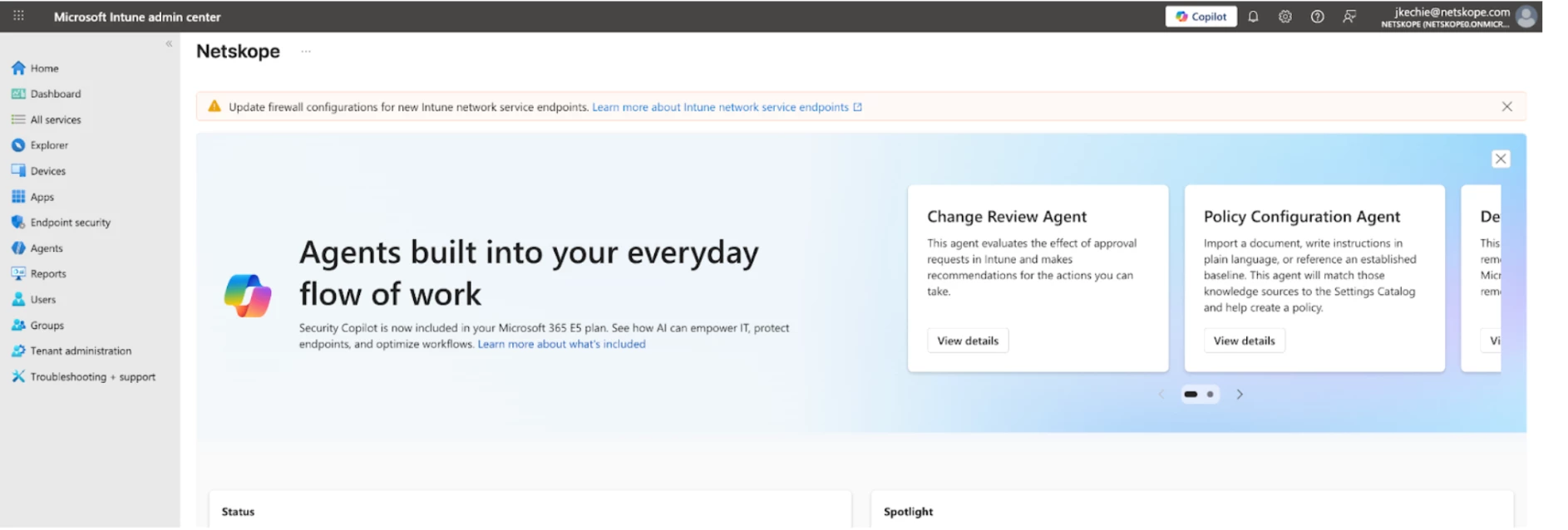Open the account avatar menu
Viewport: 1568px width, 530px height.
1526,17
